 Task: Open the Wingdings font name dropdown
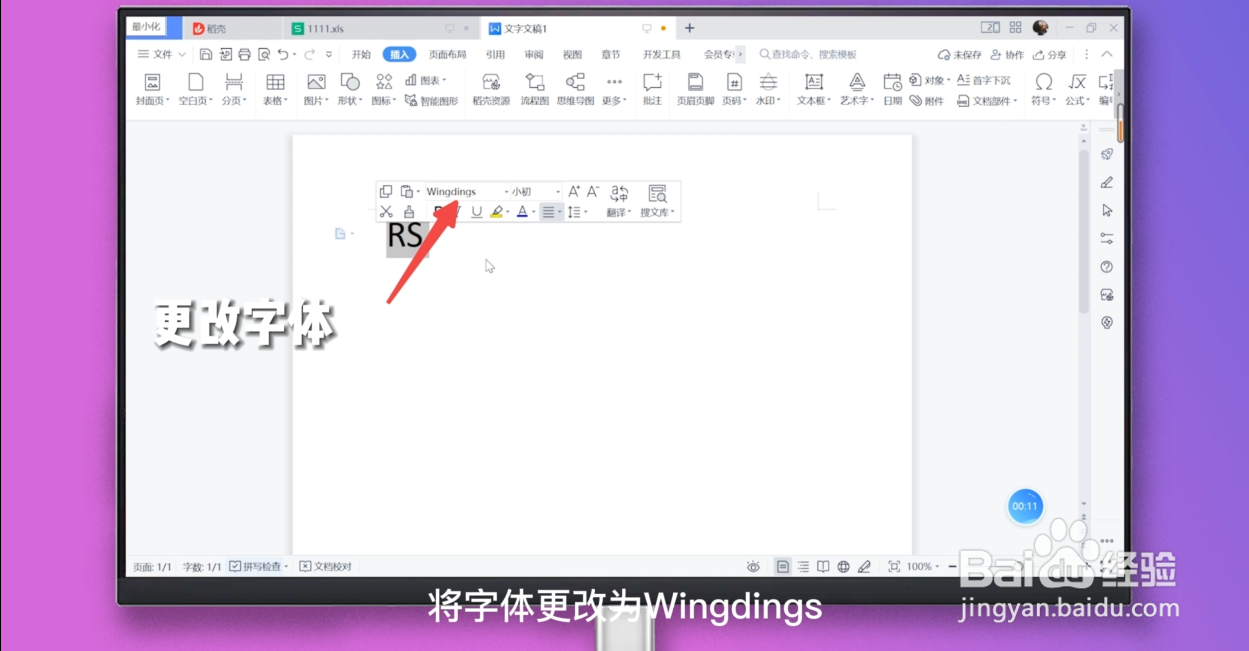tap(507, 191)
